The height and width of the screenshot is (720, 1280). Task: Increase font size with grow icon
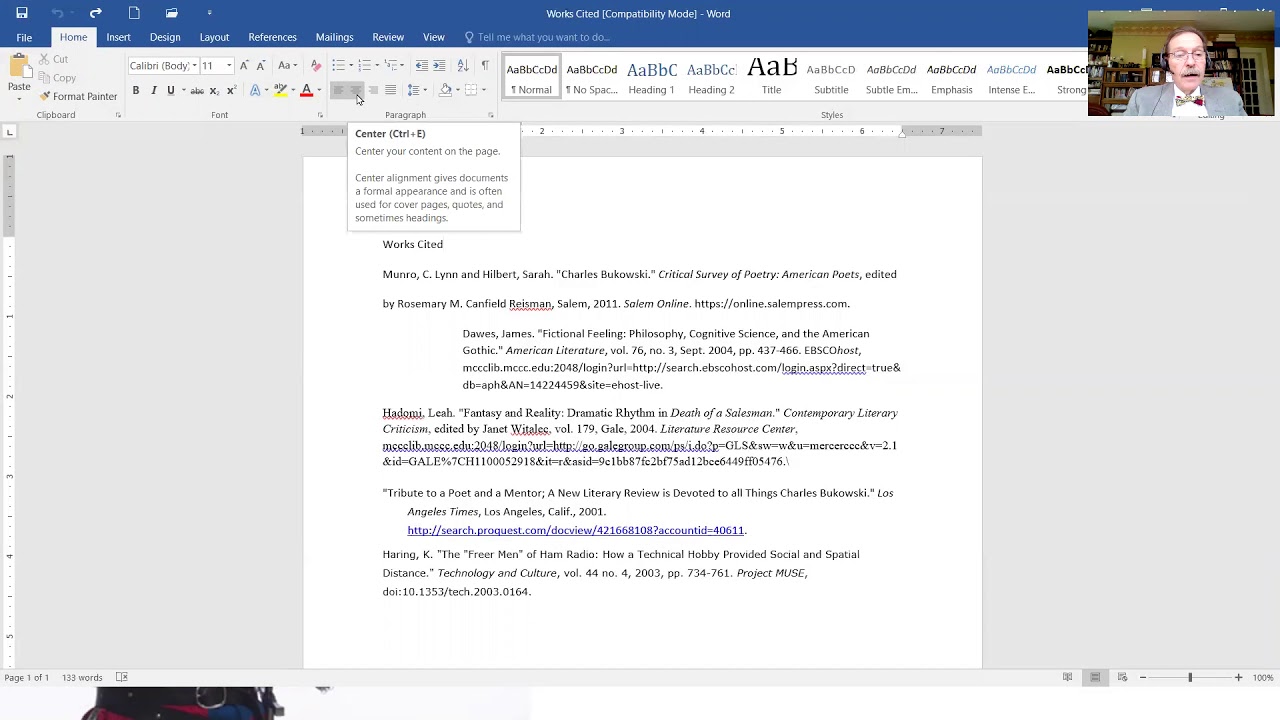coord(244,65)
